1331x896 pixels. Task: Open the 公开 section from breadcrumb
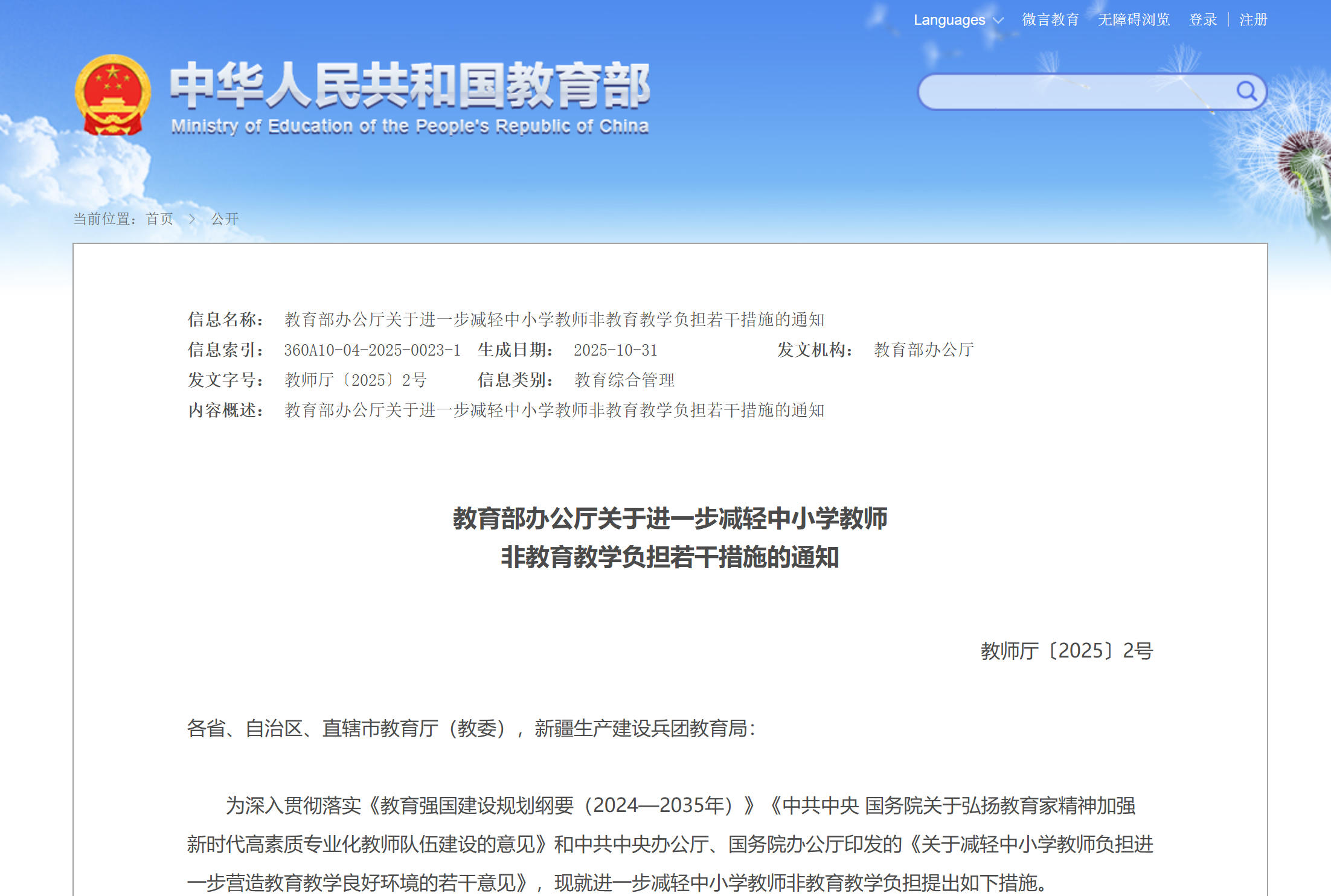coord(225,219)
